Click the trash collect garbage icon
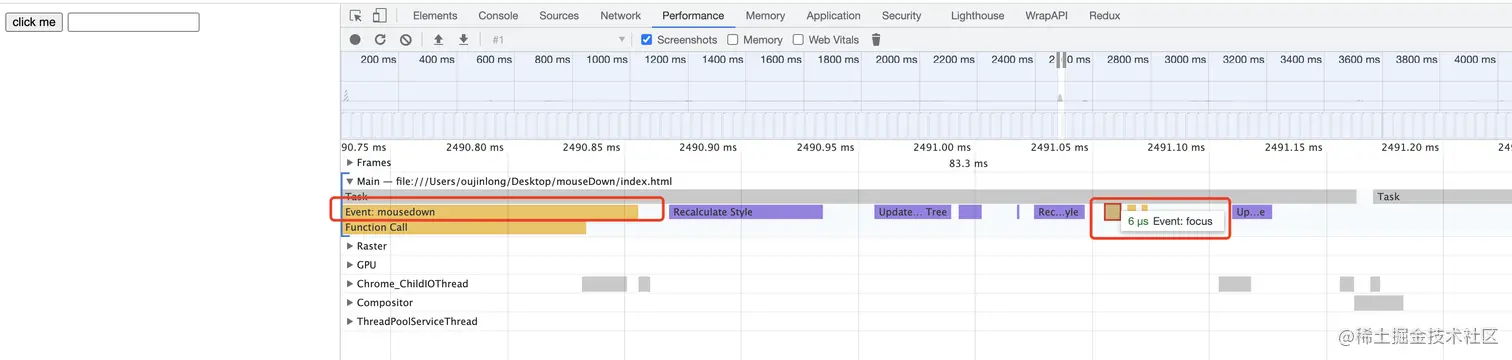This screenshot has width=1512, height=360. click(x=876, y=40)
